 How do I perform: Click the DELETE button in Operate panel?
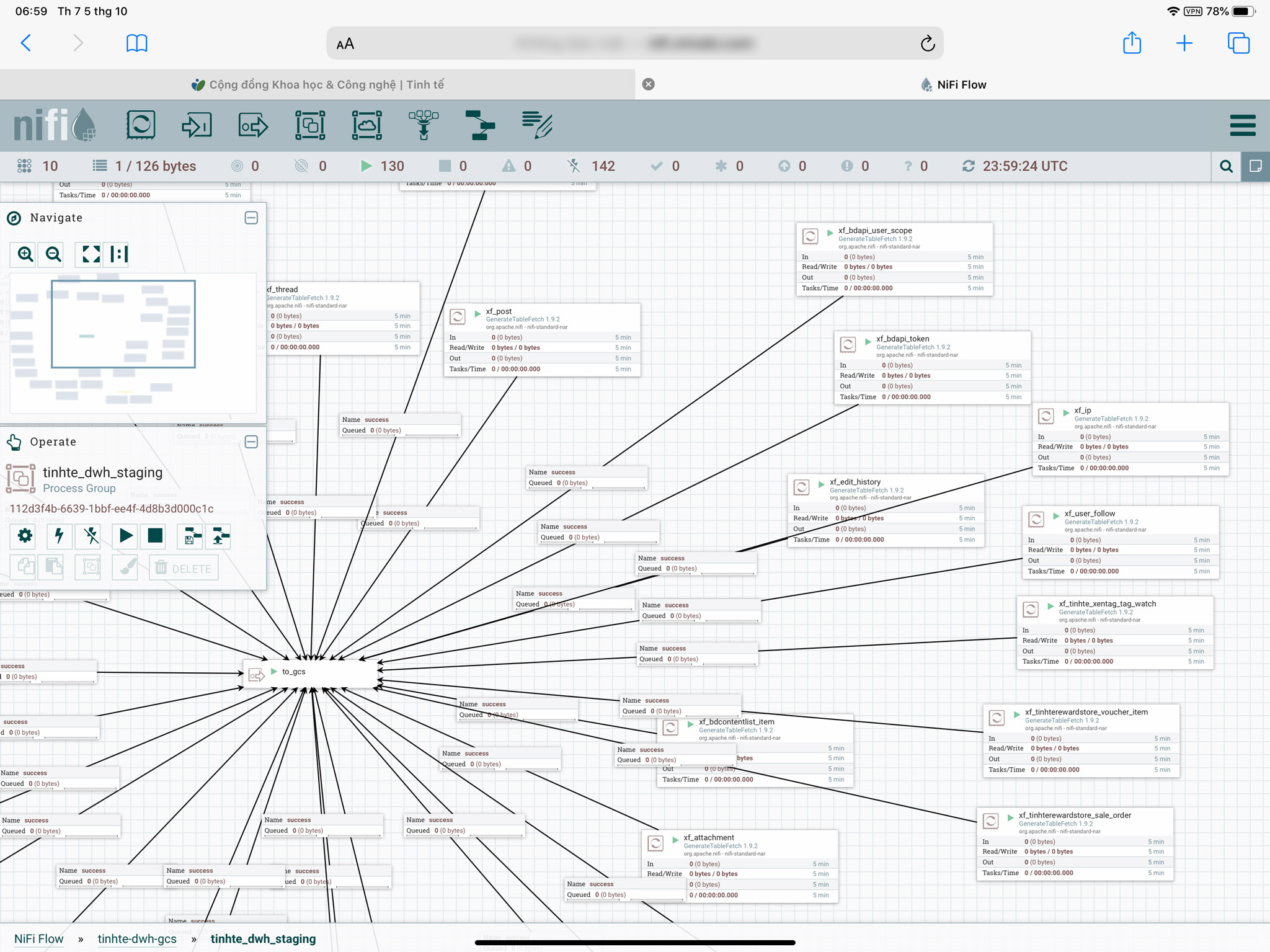(183, 568)
